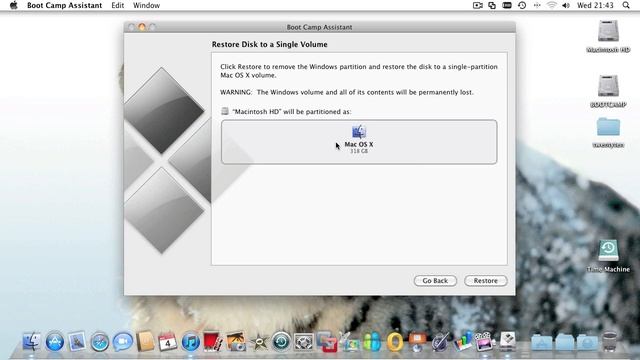This screenshot has height=360, width=640.
Task: Open iPhoto from the Dock
Action: click(236, 342)
